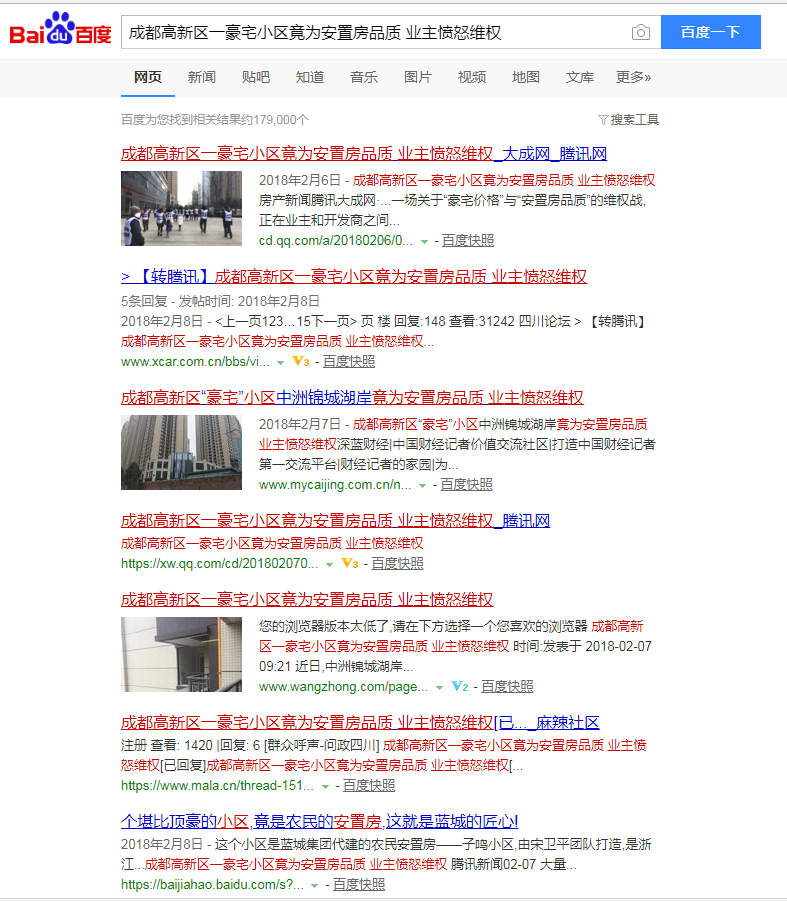Click V3 badge on xcar.com.cn result
Viewport: 787px width, 901px height.
tap(301, 361)
